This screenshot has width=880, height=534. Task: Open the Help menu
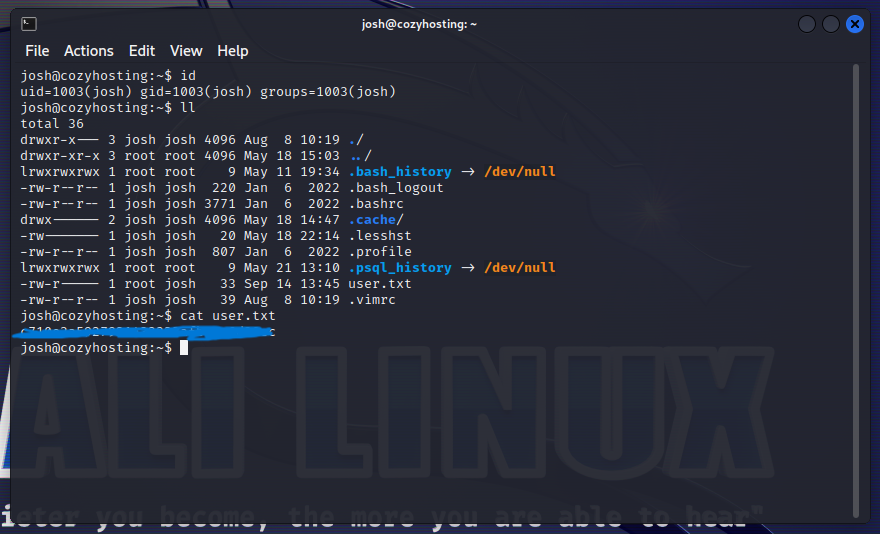tap(233, 51)
